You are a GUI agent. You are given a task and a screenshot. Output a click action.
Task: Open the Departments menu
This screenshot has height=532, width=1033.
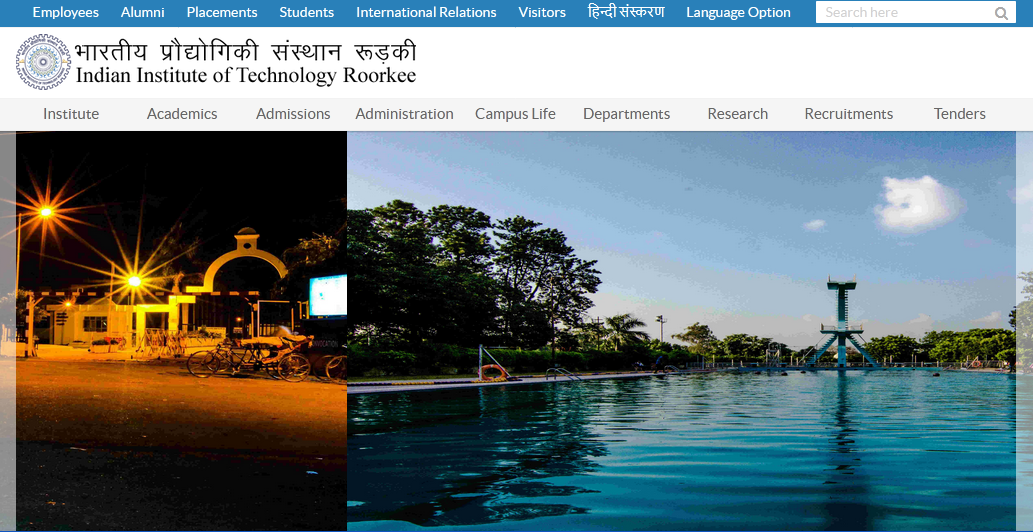pos(627,114)
